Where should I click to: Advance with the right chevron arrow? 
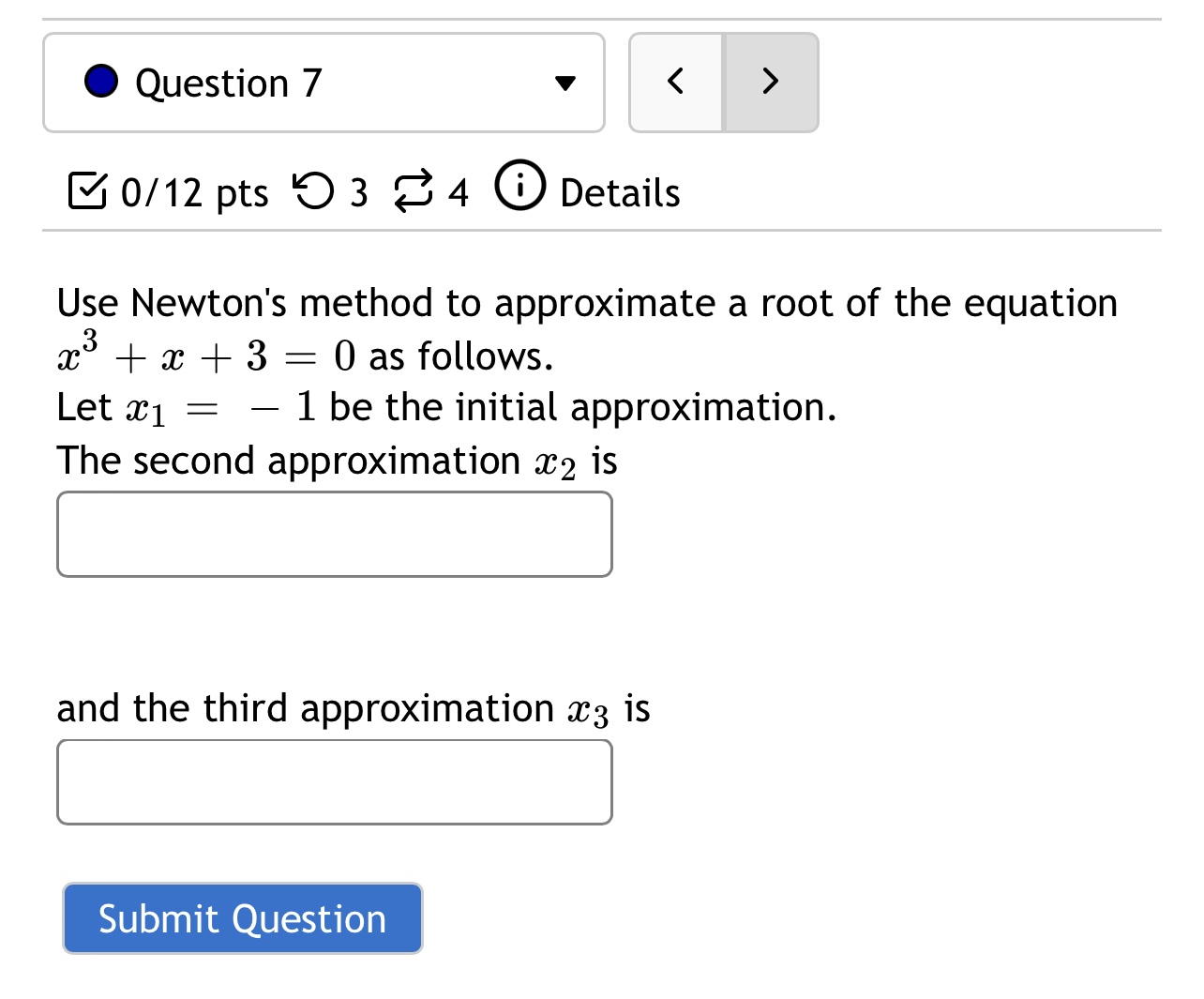point(770,82)
